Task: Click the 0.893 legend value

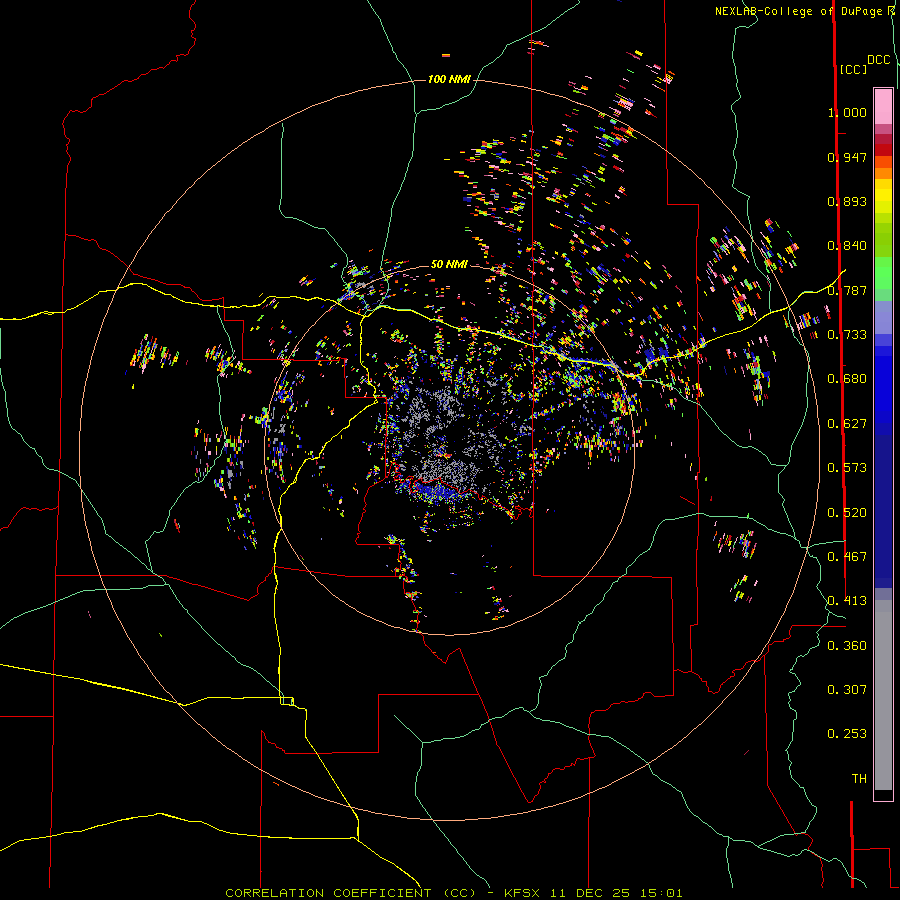Action: pyautogui.click(x=847, y=201)
